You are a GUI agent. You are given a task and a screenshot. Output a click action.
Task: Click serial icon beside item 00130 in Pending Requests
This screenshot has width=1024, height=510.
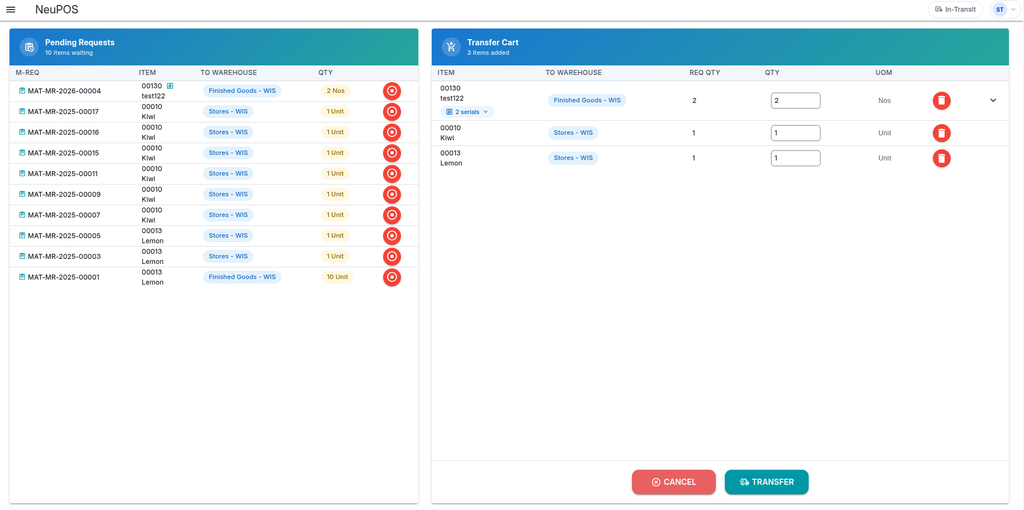pyautogui.click(x=170, y=86)
